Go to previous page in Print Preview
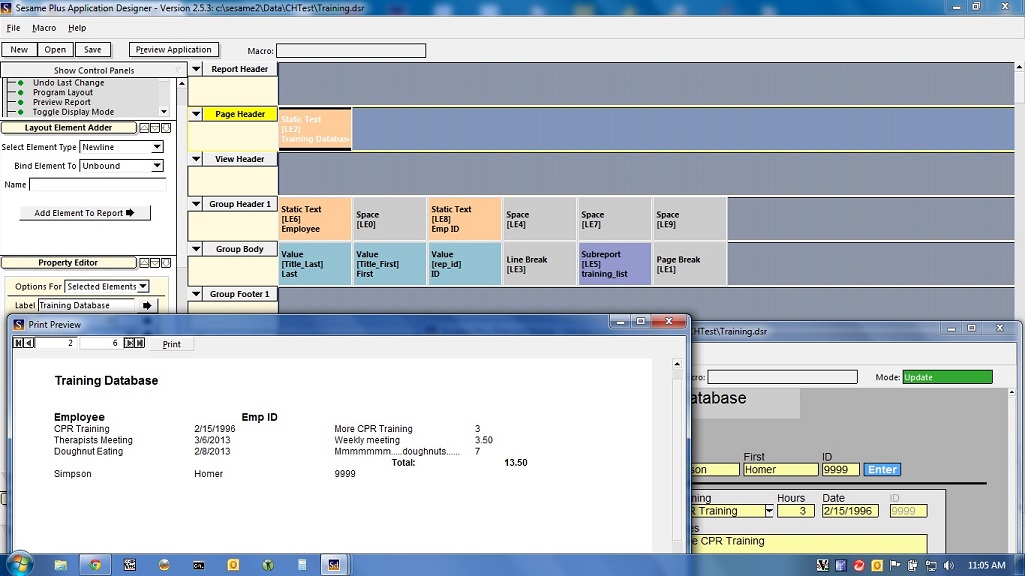The image size is (1025, 576). pyautogui.click(x=29, y=343)
